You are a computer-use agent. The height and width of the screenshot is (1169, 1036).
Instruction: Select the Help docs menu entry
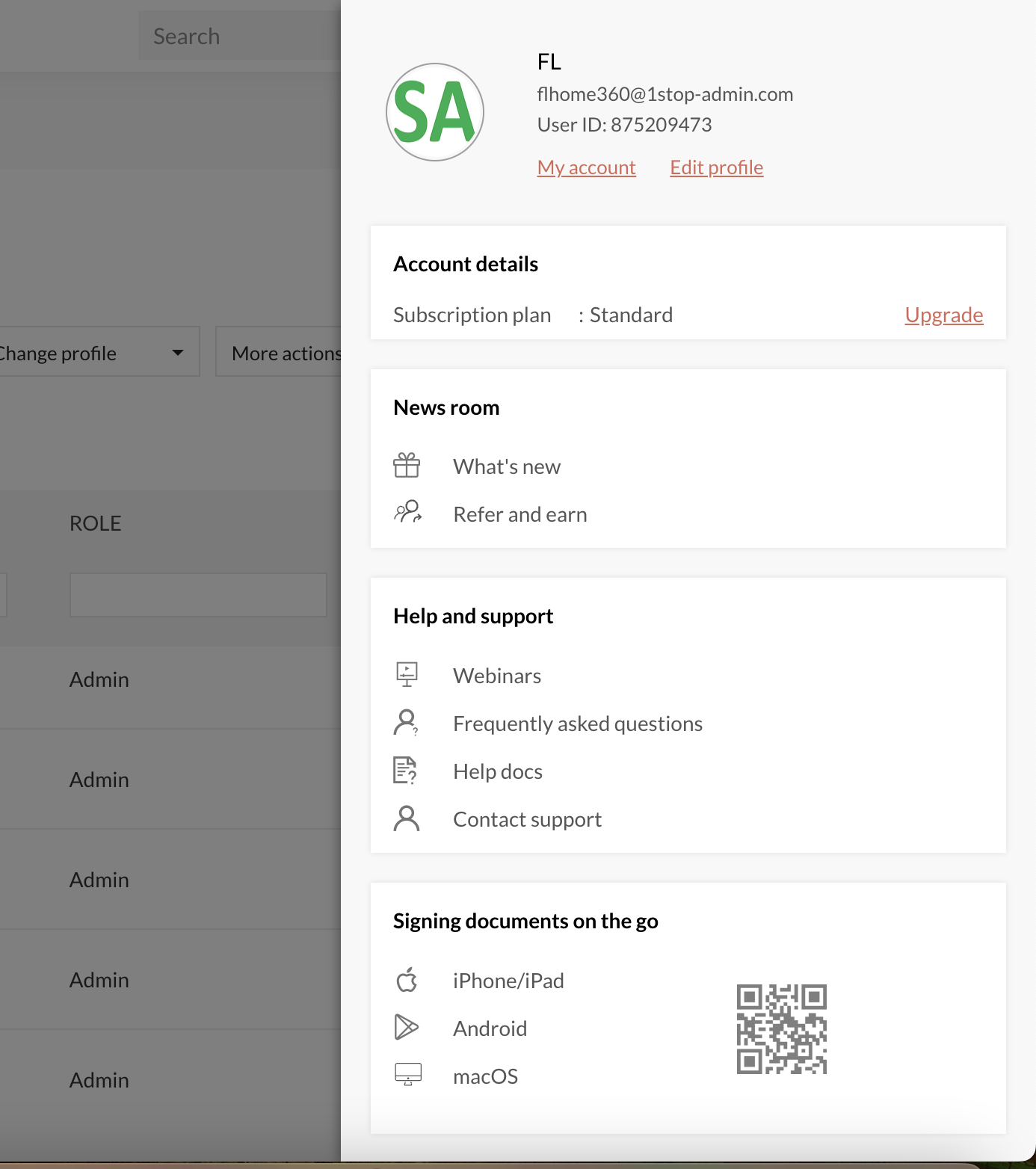point(497,771)
